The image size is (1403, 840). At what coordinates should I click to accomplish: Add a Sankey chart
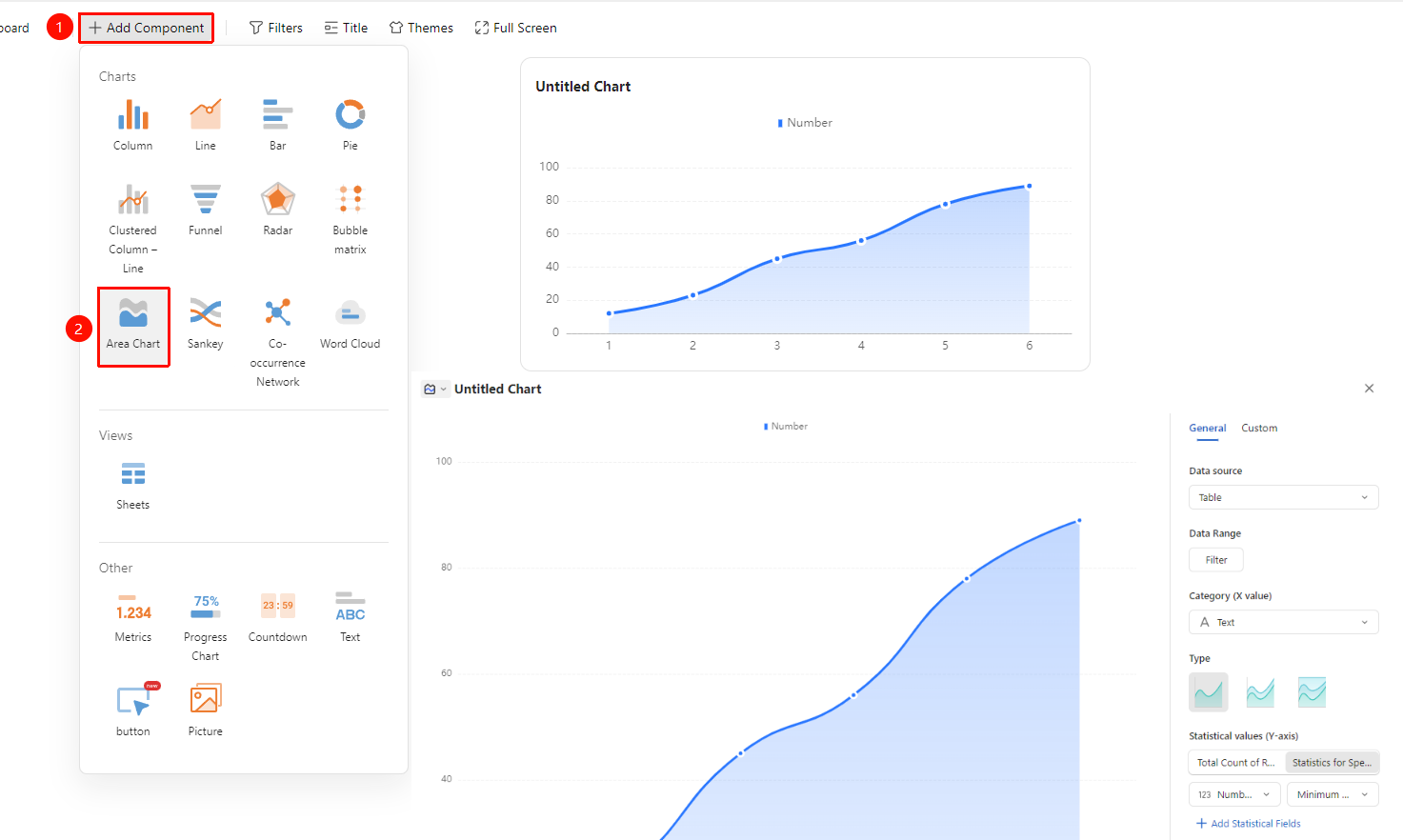point(206,323)
